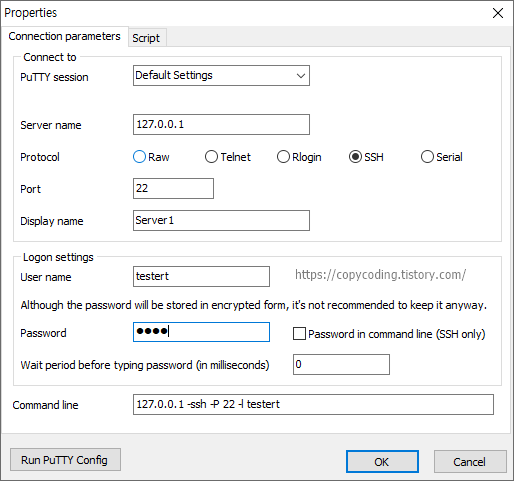This screenshot has width=514, height=481.
Task: Click the Properties title bar text
Action: 31,13
